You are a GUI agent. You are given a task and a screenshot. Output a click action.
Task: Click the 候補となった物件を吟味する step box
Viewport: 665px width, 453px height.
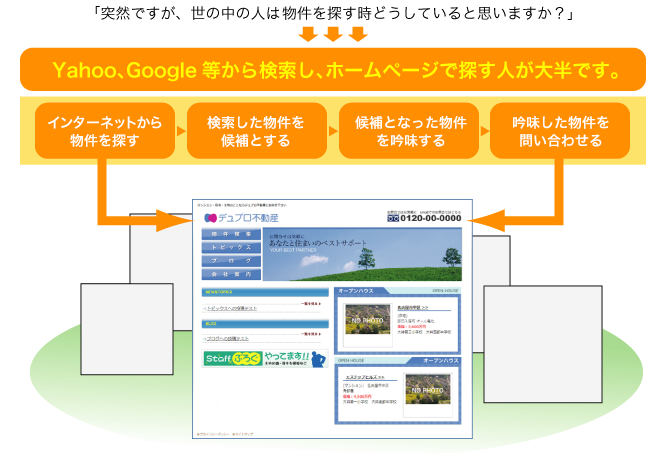409,131
